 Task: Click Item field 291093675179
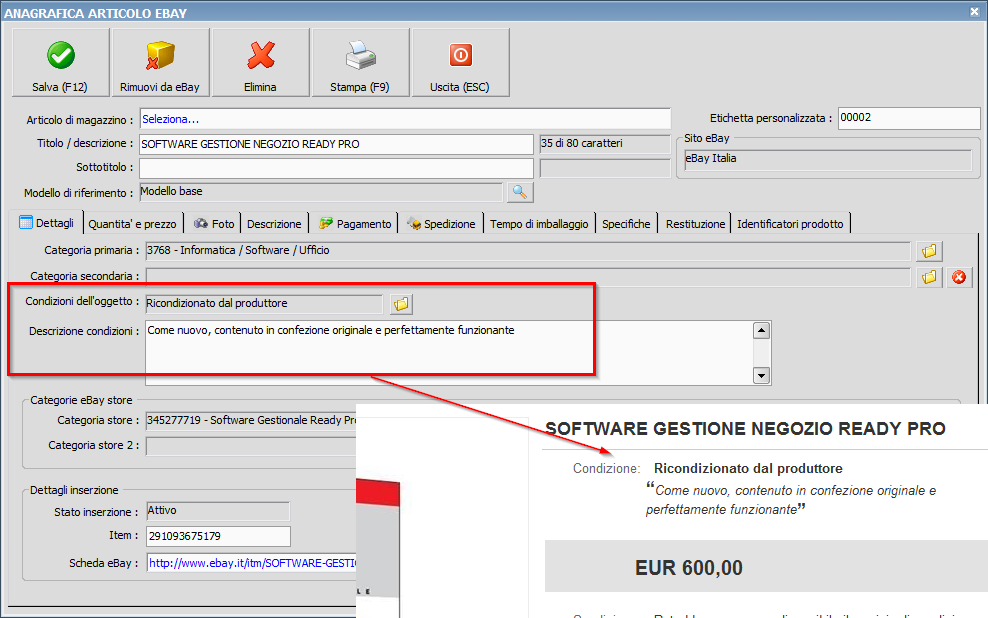[218, 536]
